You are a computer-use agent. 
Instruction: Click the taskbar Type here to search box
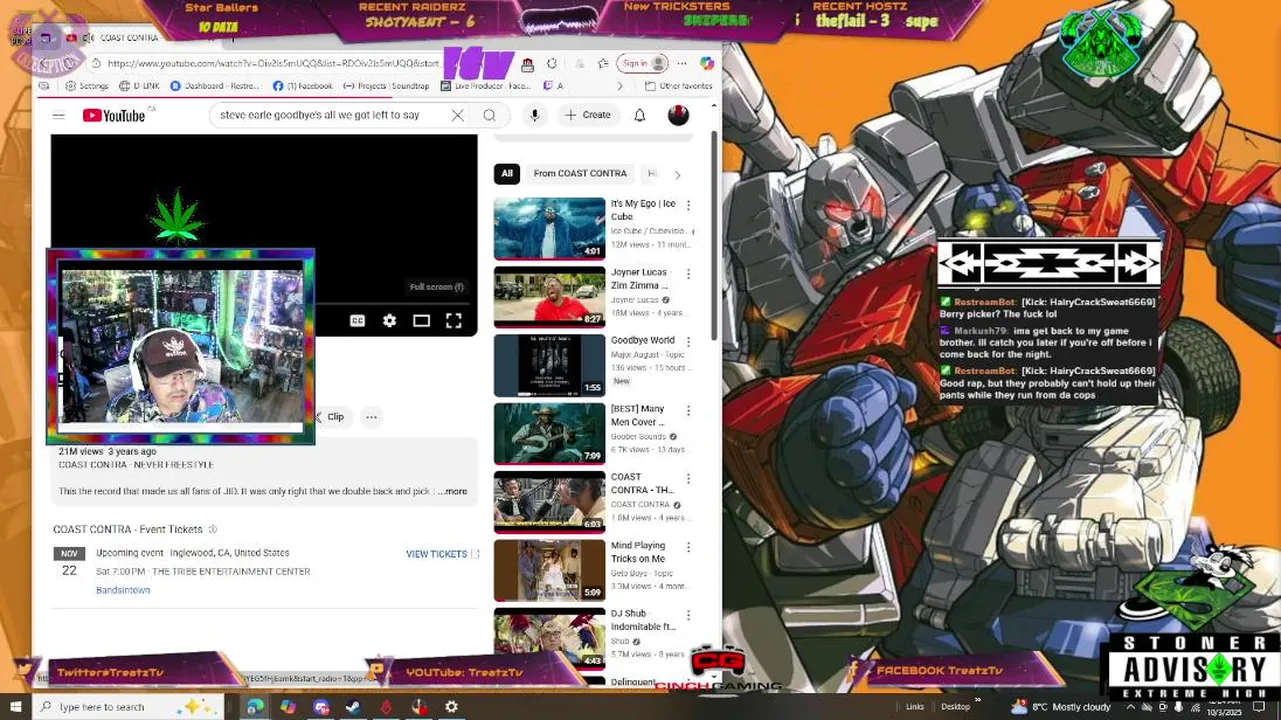coord(127,707)
